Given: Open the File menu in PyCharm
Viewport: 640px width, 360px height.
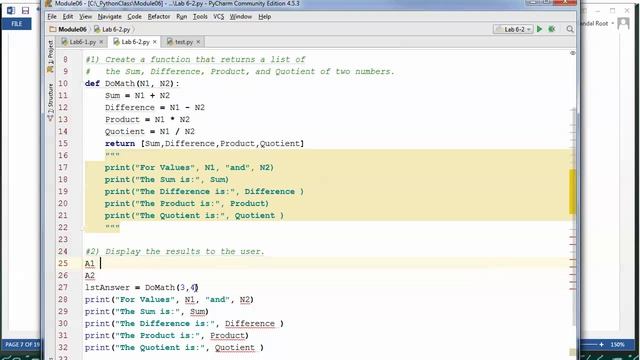Looking at the screenshot, I should click(x=52, y=17).
